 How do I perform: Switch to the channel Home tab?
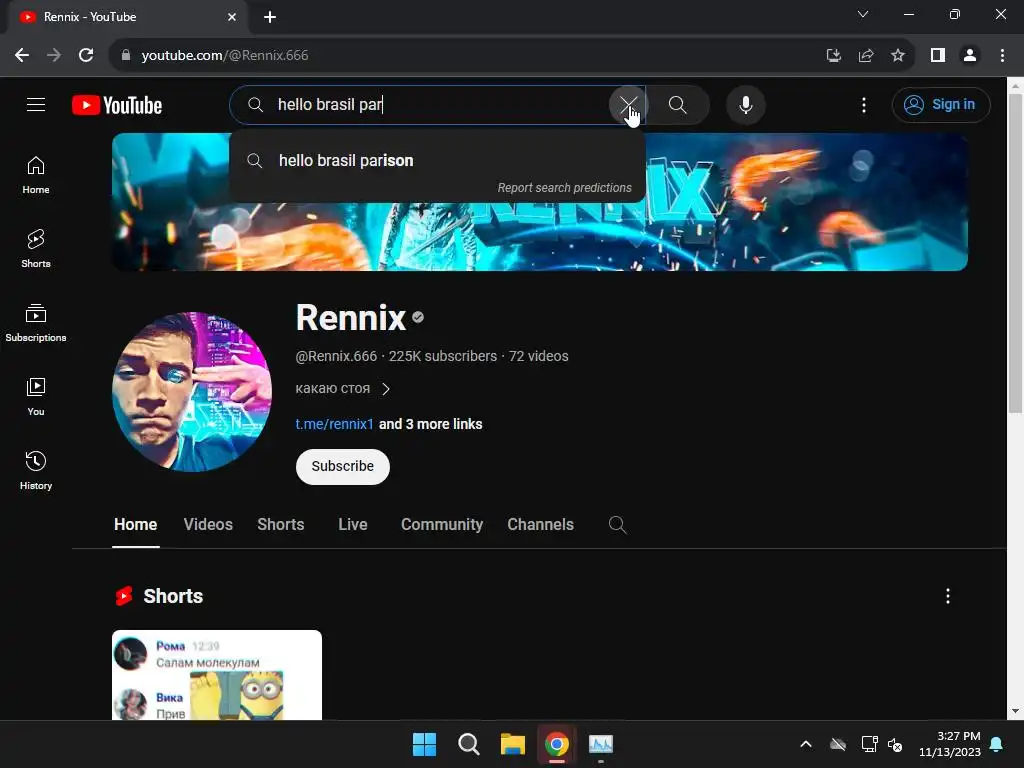[x=135, y=525]
